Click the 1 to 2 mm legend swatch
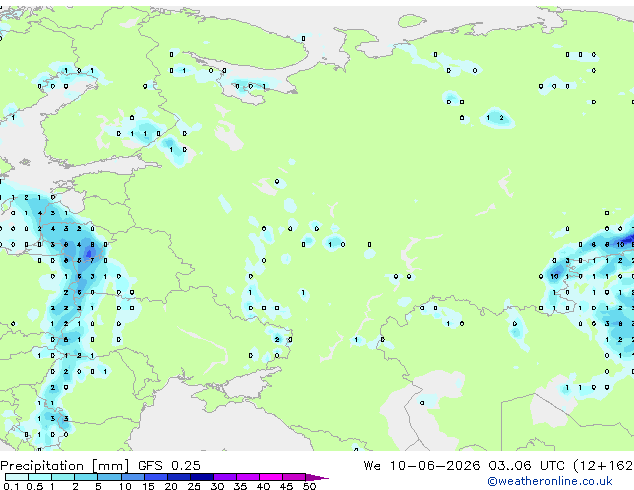 63,477
